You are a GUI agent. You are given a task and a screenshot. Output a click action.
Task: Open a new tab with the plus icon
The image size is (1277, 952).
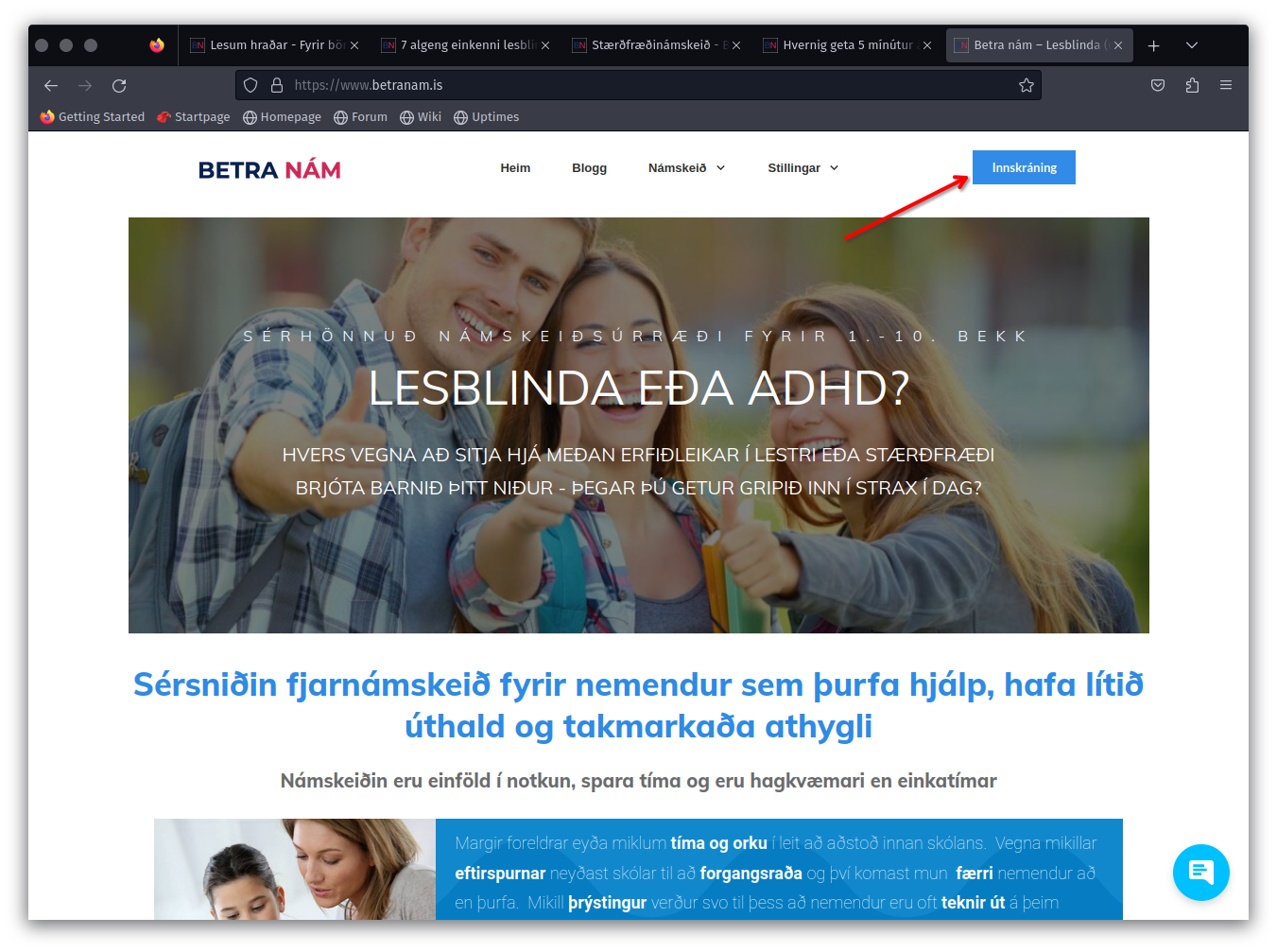[x=1154, y=45]
